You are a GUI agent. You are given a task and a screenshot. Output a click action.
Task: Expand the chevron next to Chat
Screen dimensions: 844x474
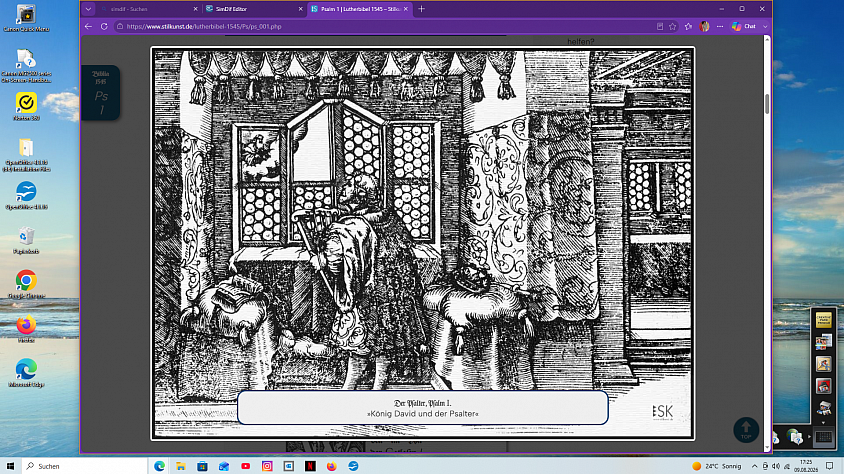pos(765,26)
